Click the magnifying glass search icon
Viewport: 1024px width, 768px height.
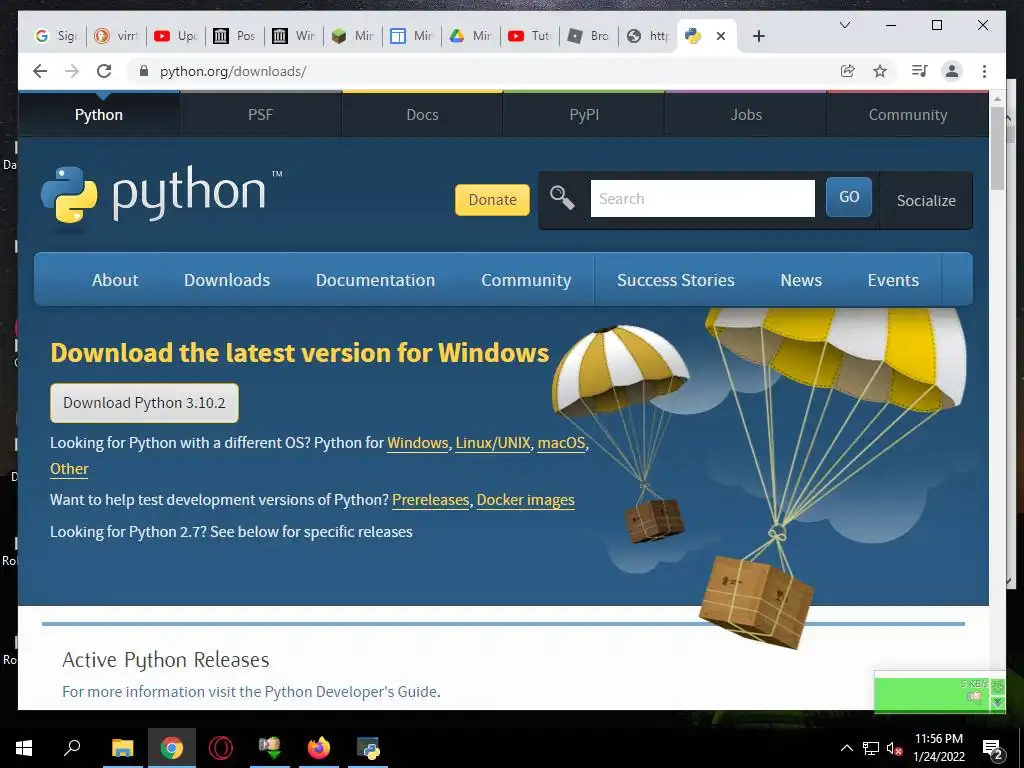click(562, 197)
